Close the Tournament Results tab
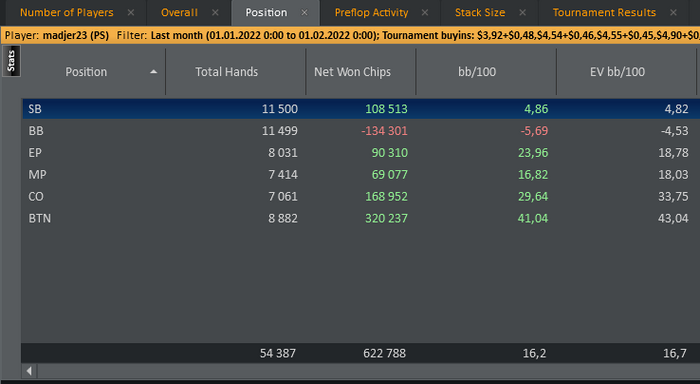Image resolution: width=700 pixels, height=384 pixels. click(x=673, y=13)
